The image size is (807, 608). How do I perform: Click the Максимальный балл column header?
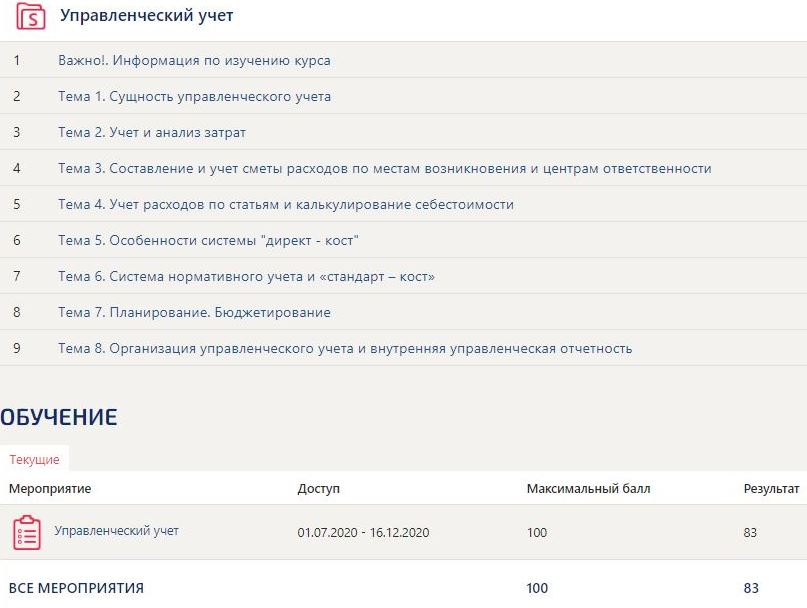pyautogui.click(x=588, y=489)
